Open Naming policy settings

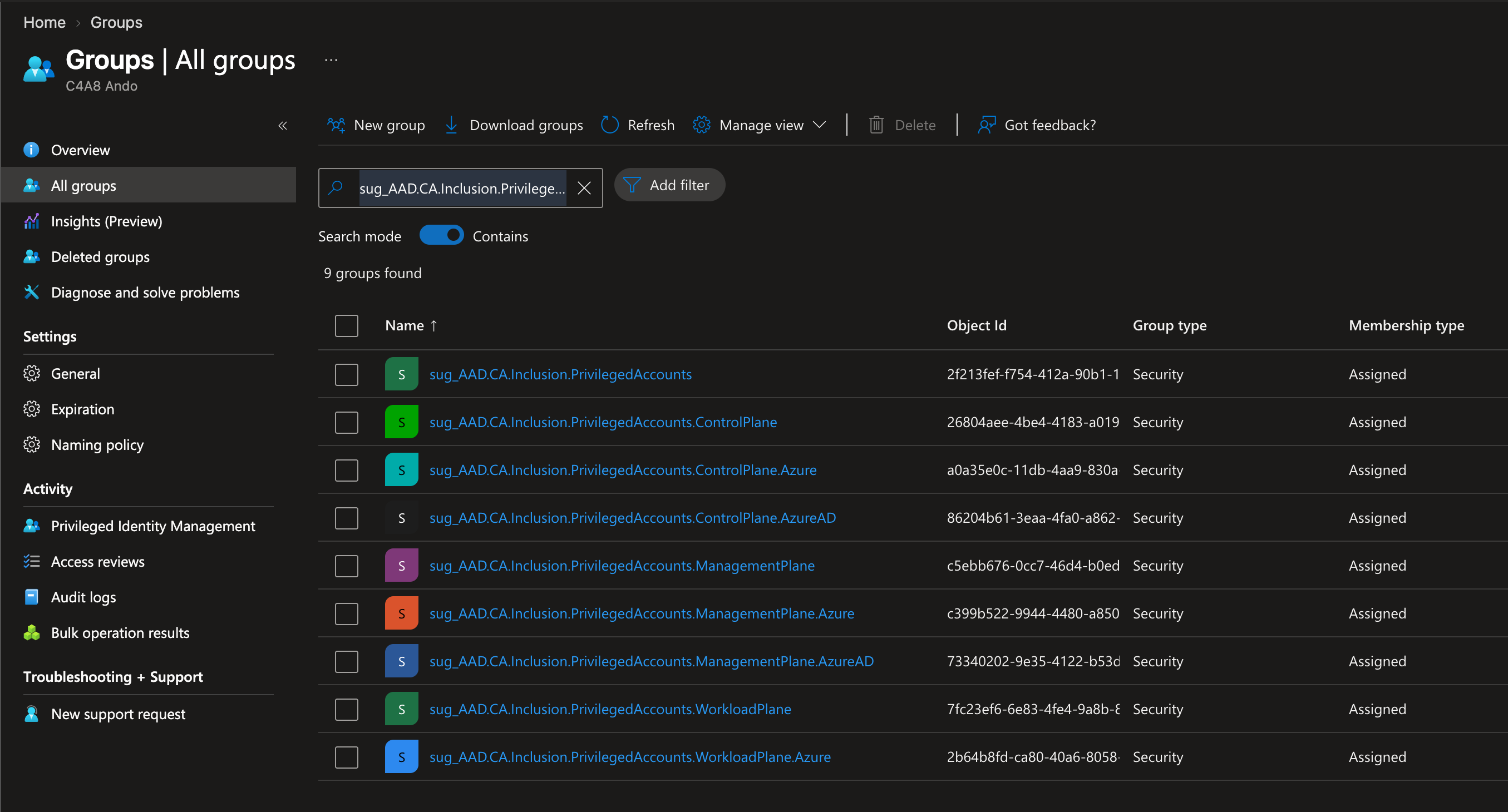(148, 444)
